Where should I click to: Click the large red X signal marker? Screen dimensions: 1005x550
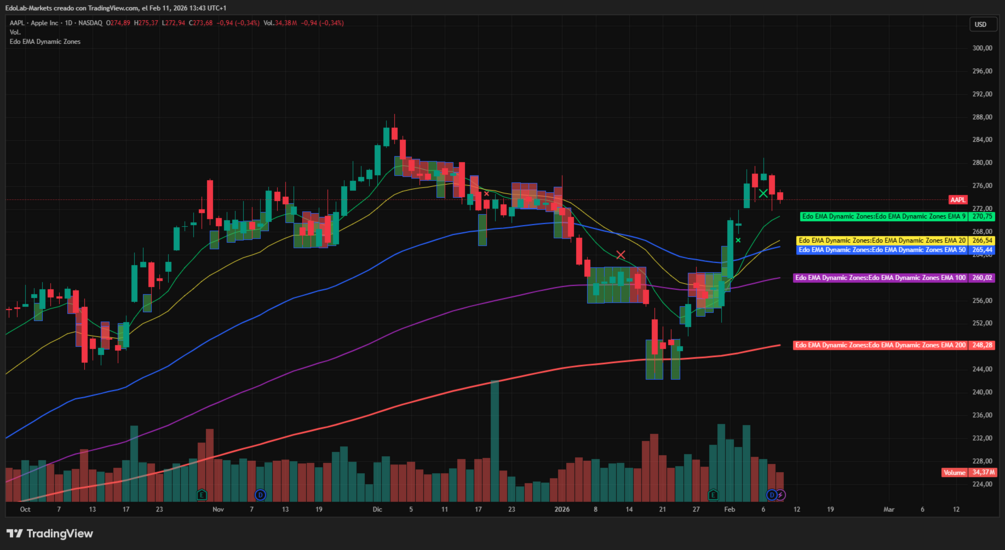click(x=620, y=255)
